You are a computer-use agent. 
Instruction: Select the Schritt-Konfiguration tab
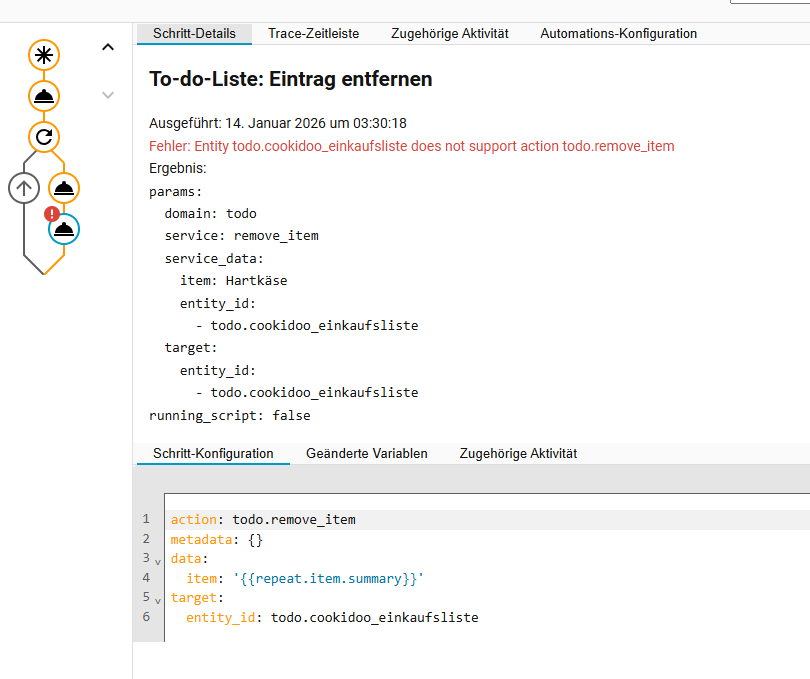click(213, 453)
